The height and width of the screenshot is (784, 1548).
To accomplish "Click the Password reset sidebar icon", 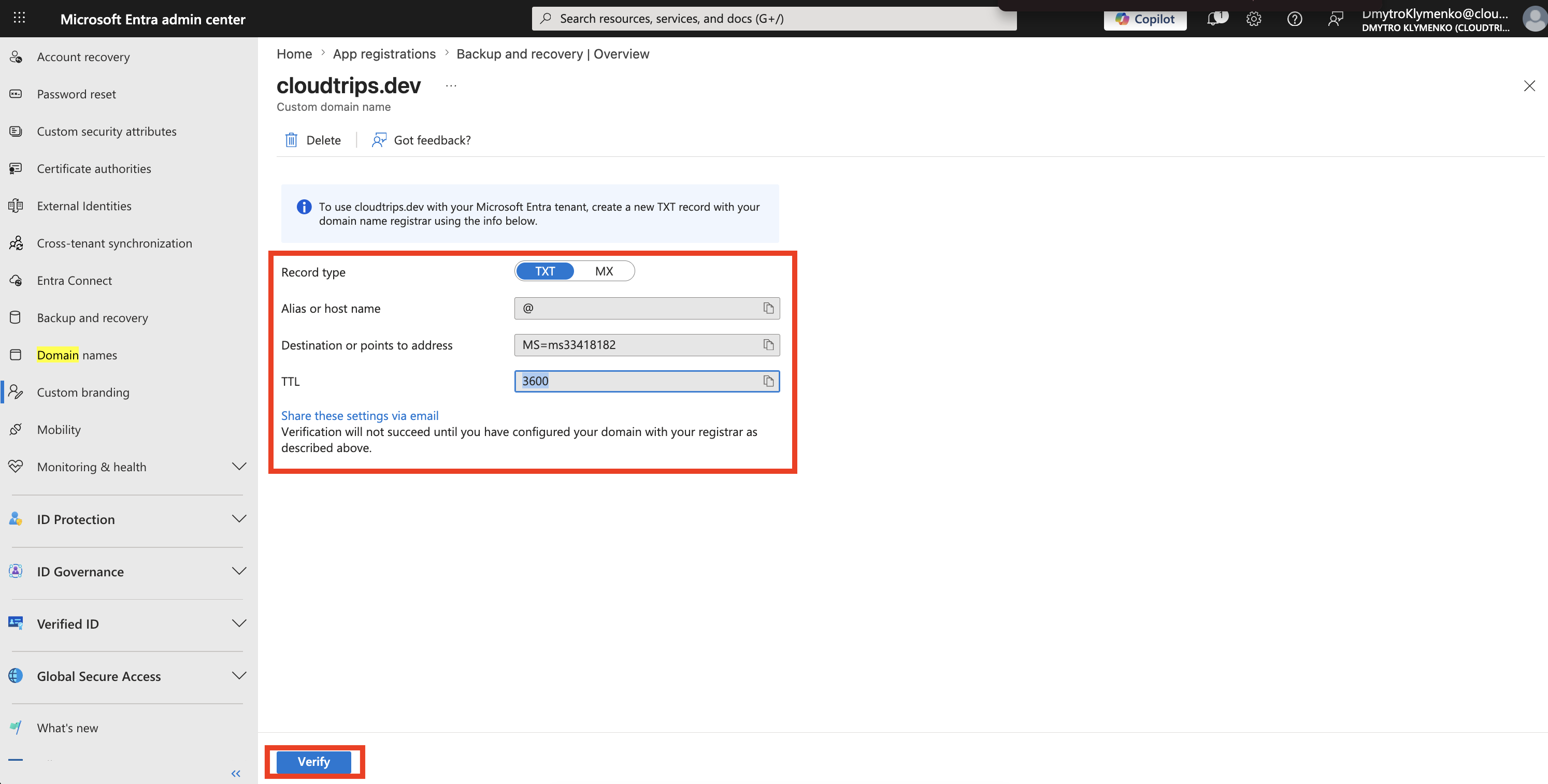I will click(16, 94).
